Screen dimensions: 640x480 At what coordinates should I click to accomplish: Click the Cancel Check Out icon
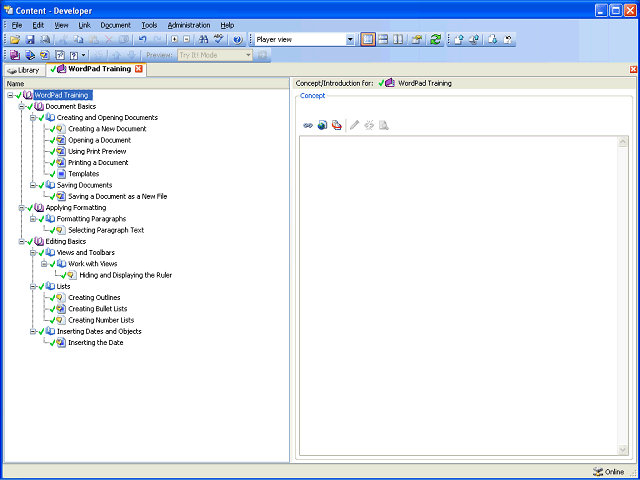[507, 40]
